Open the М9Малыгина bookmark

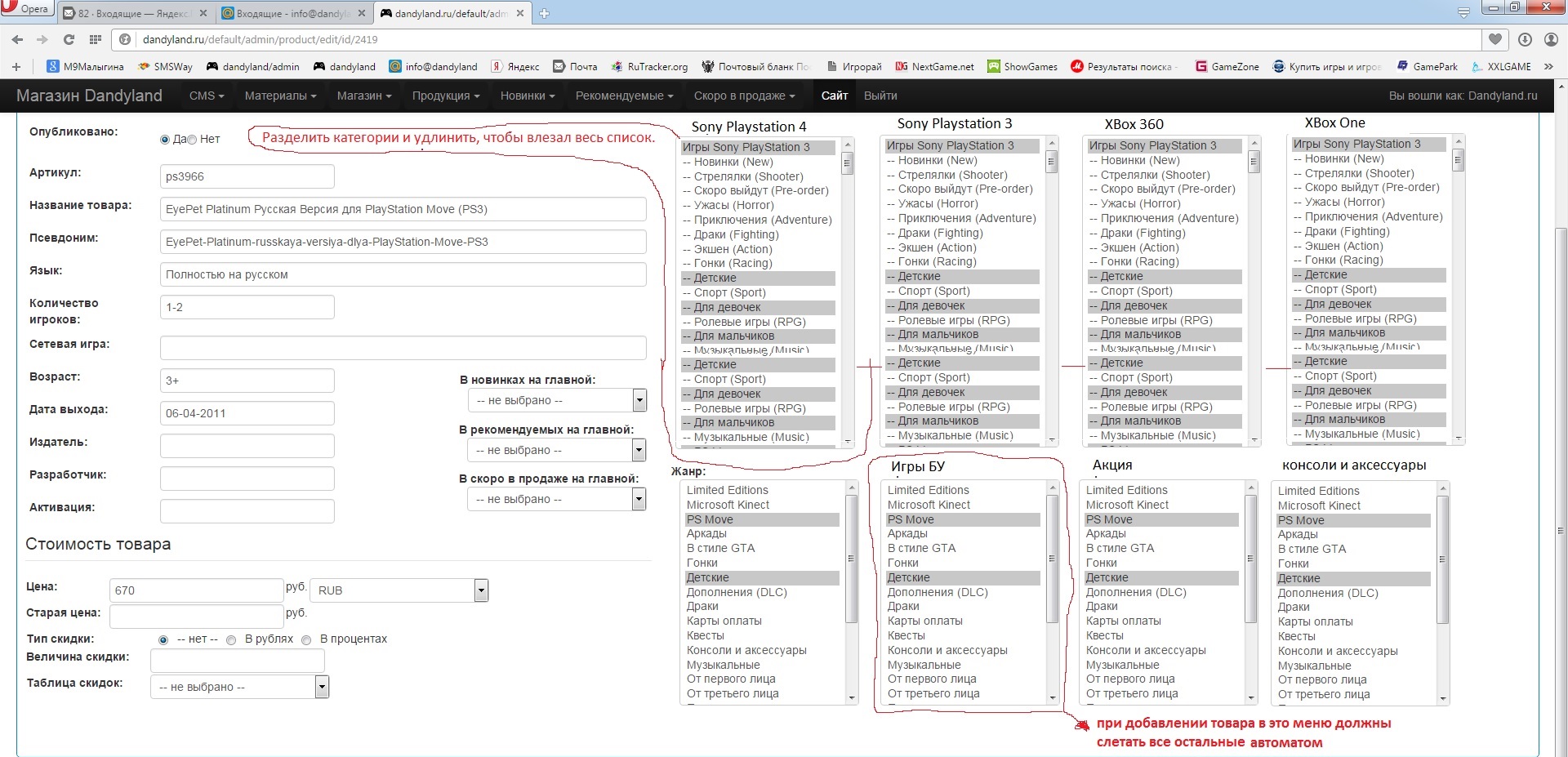(86, 66)
